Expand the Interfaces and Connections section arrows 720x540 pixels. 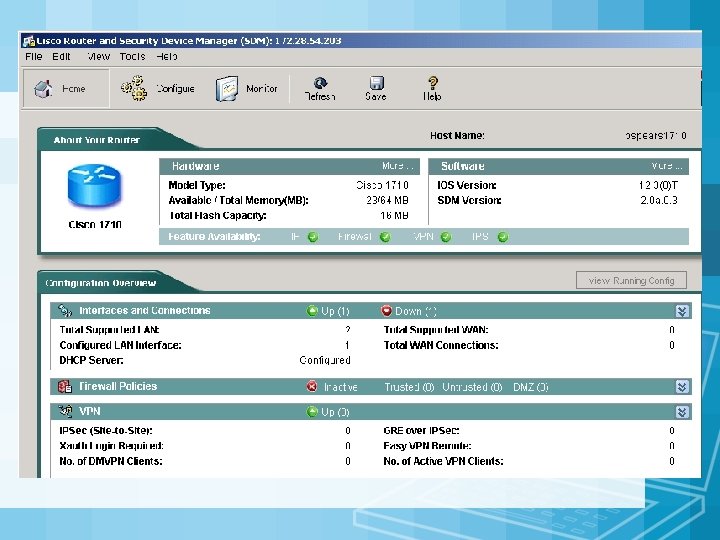pyautogui.click(x=682, y=311)
